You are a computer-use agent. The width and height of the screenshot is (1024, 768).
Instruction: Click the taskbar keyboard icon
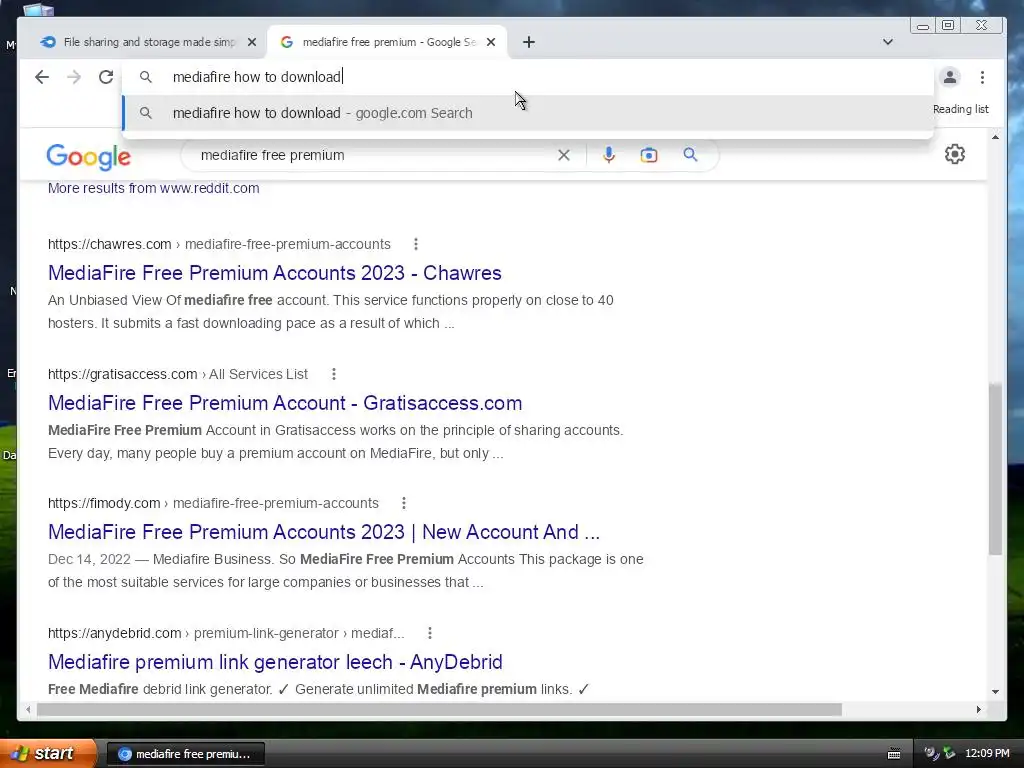click(x=894, y=754)
